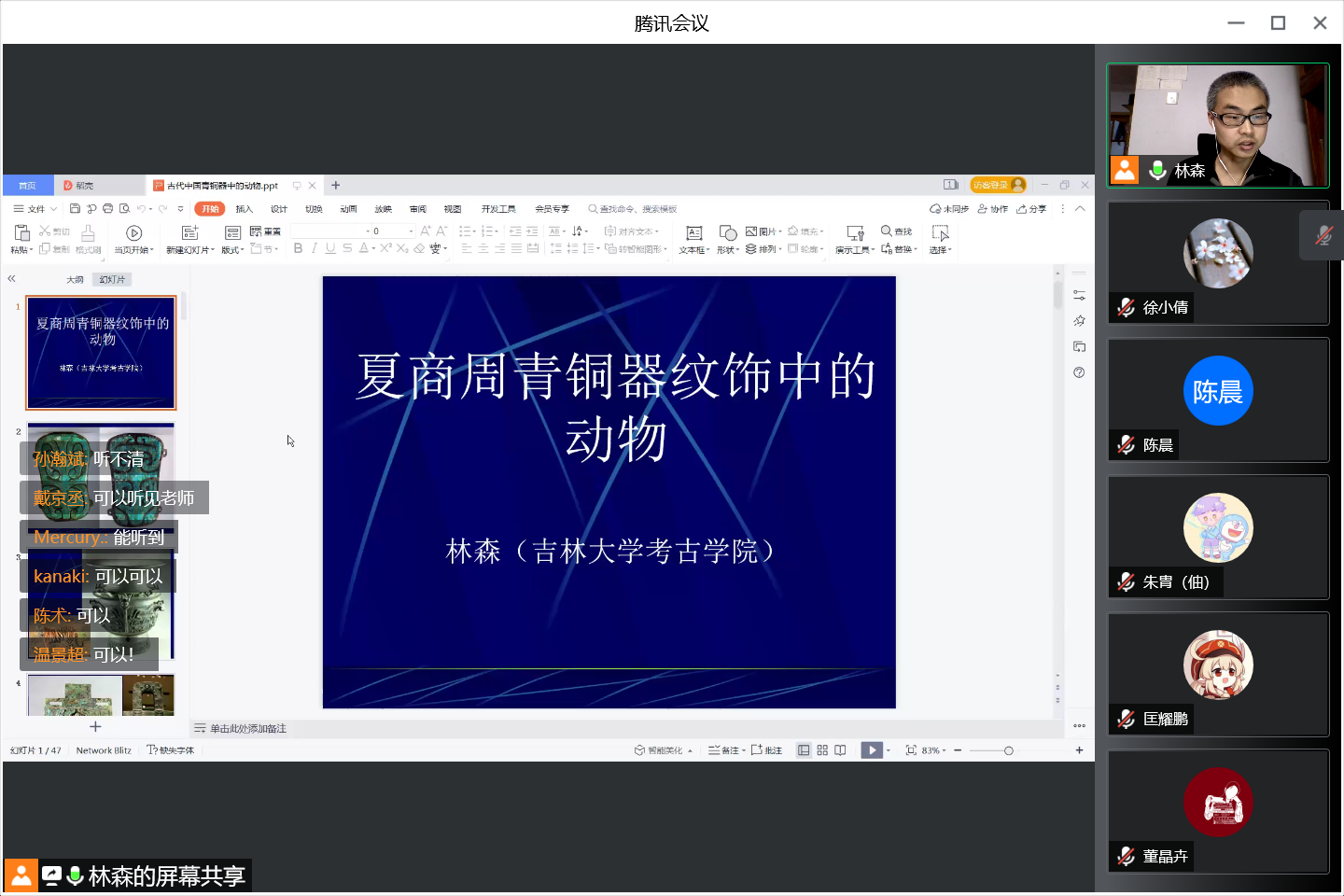Click the 访客登录 guest login button
This screenshot has height=896, width=1344.
(x=997, y=185)
